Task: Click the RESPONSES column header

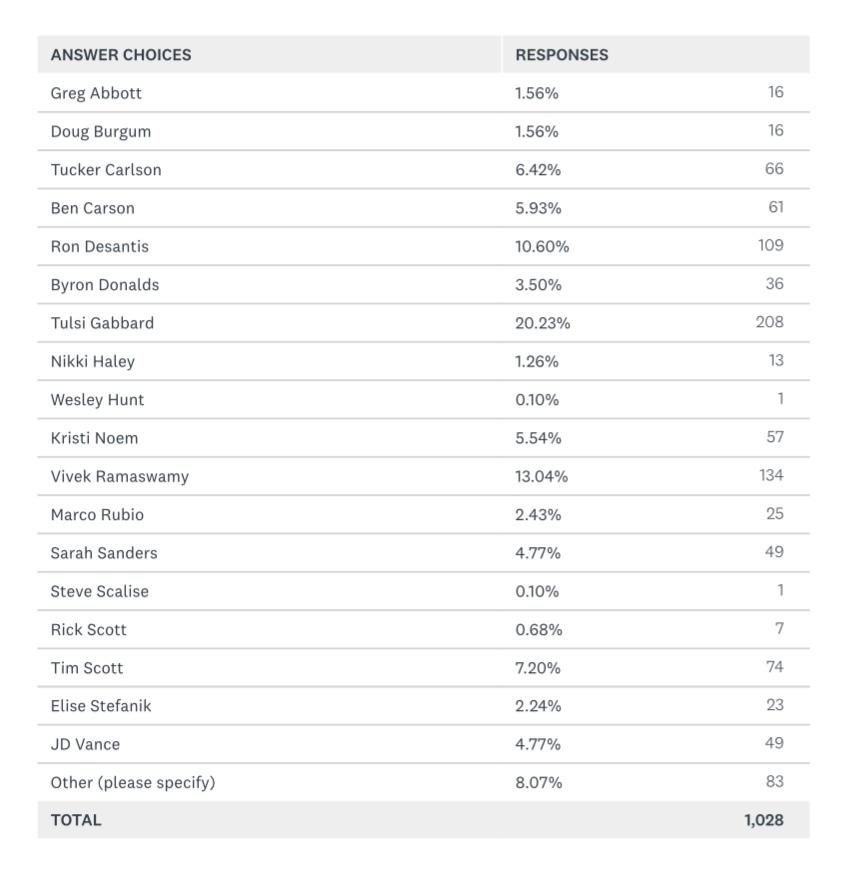Action: (562, 55)
